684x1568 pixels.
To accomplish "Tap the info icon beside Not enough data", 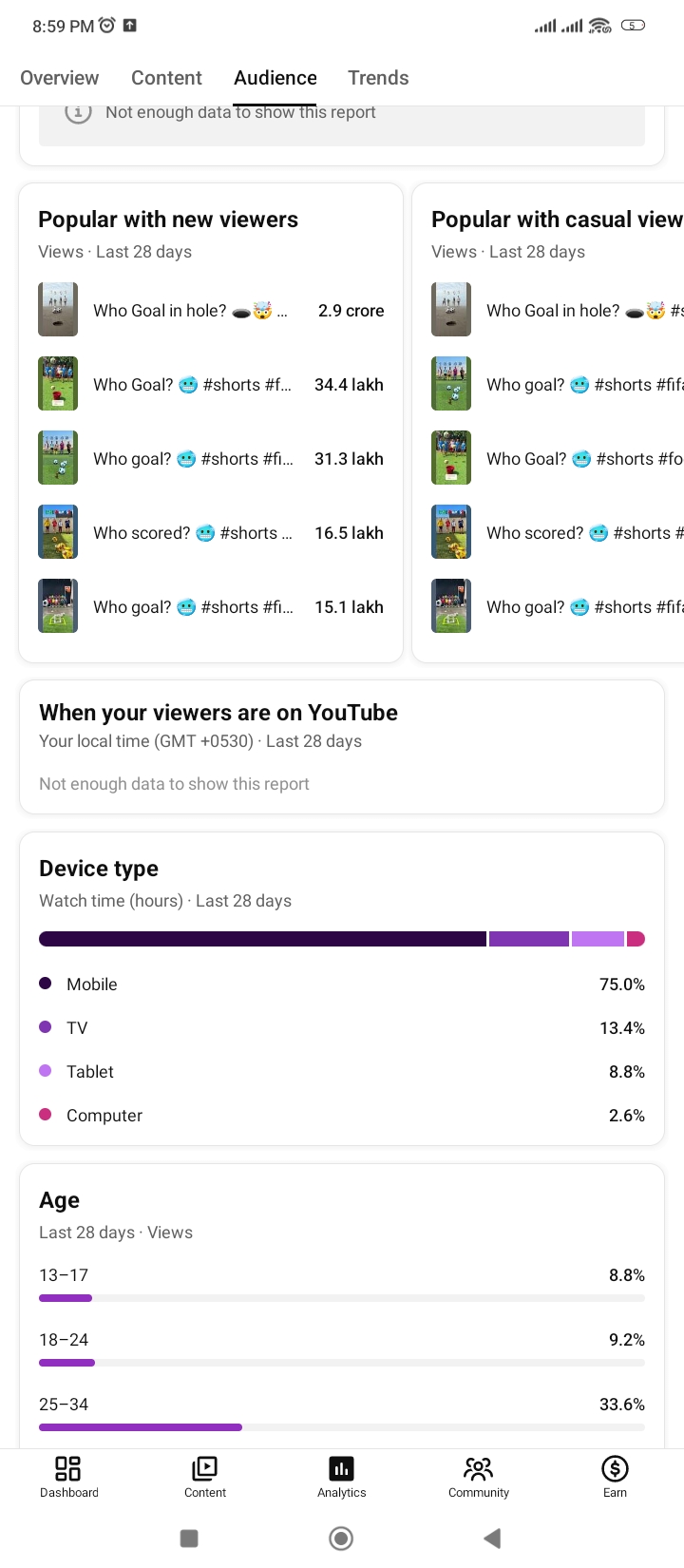I will coord(78,112).
